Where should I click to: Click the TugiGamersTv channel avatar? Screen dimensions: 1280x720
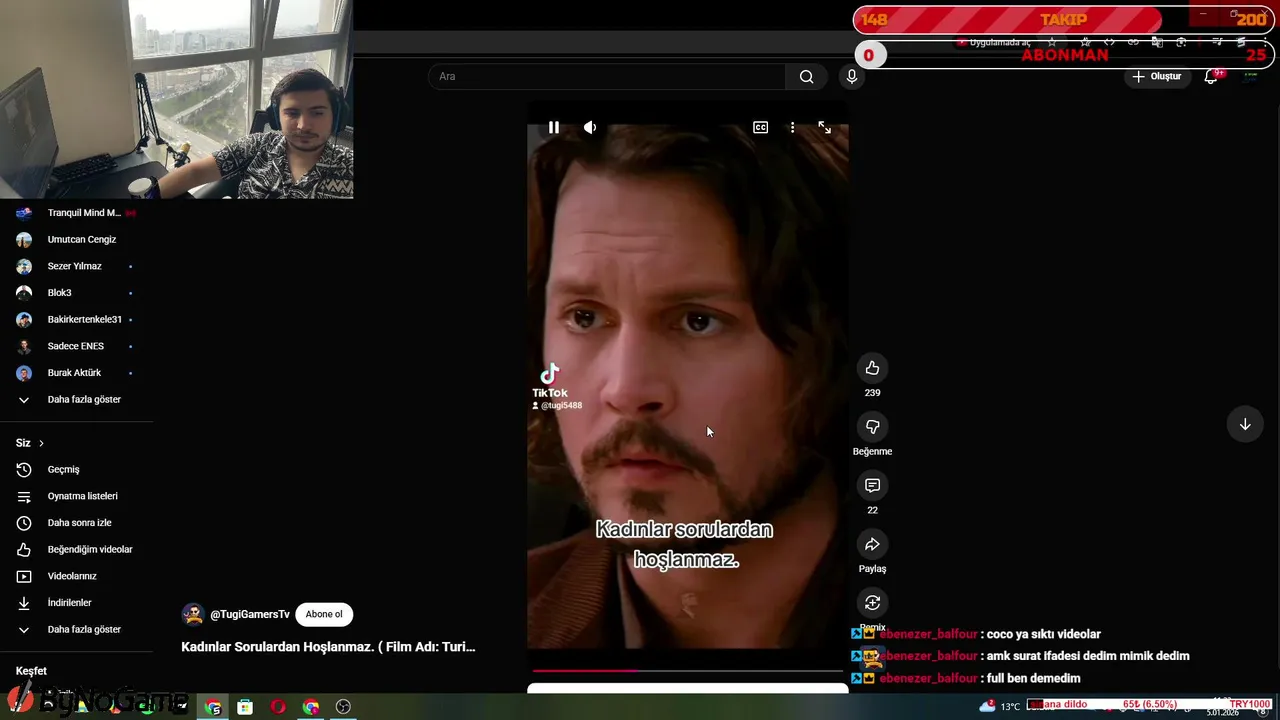pos(193,615)
